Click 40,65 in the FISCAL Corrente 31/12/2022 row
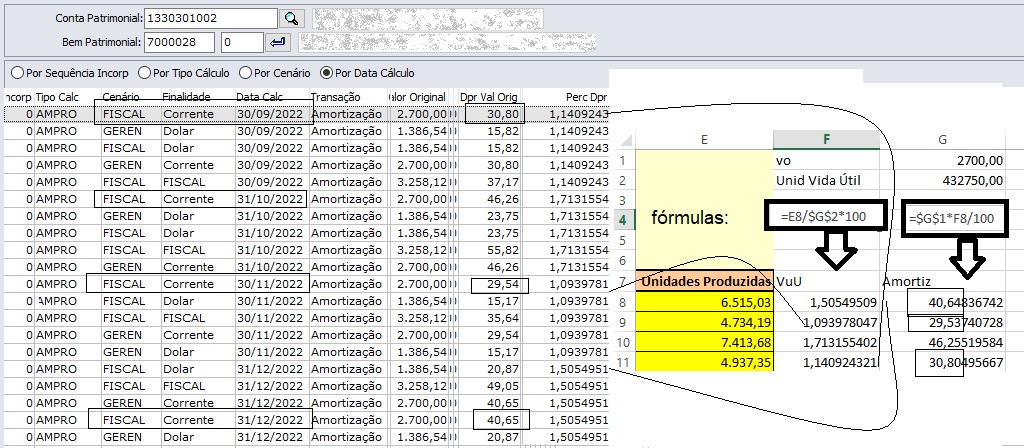The image size is (1024, 448). pos(506,419)
